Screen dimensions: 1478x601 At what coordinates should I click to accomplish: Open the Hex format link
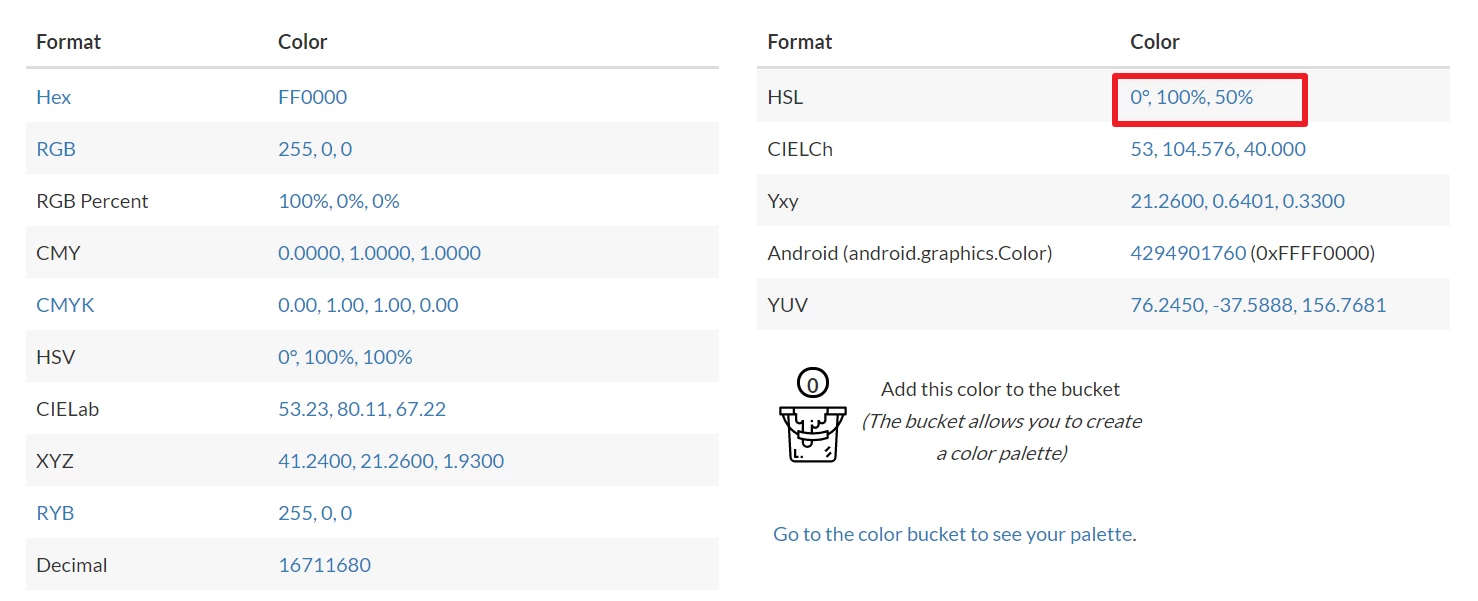click(x=54, y=97)
